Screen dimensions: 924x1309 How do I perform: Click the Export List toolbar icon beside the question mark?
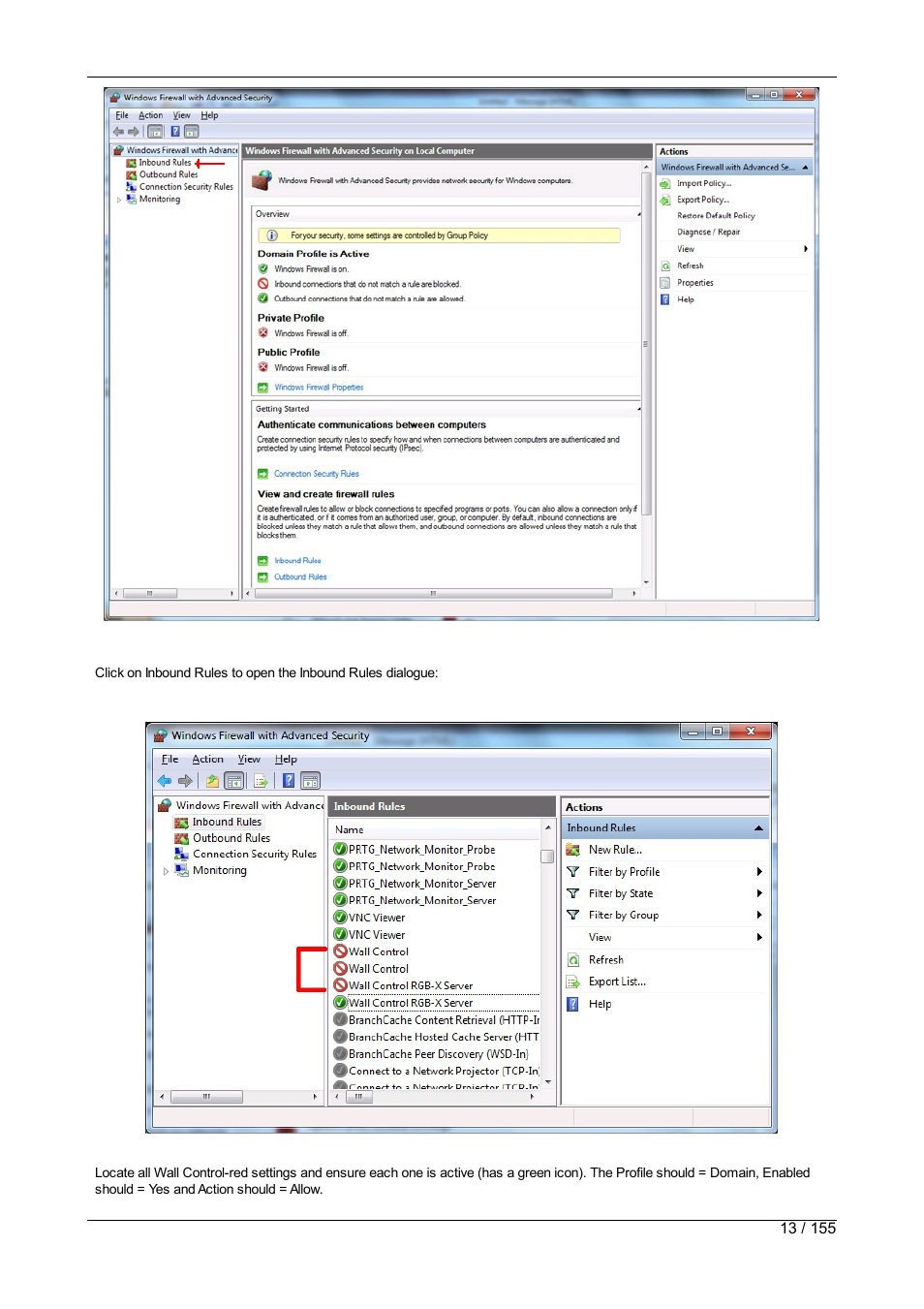[x=261, y=781]
